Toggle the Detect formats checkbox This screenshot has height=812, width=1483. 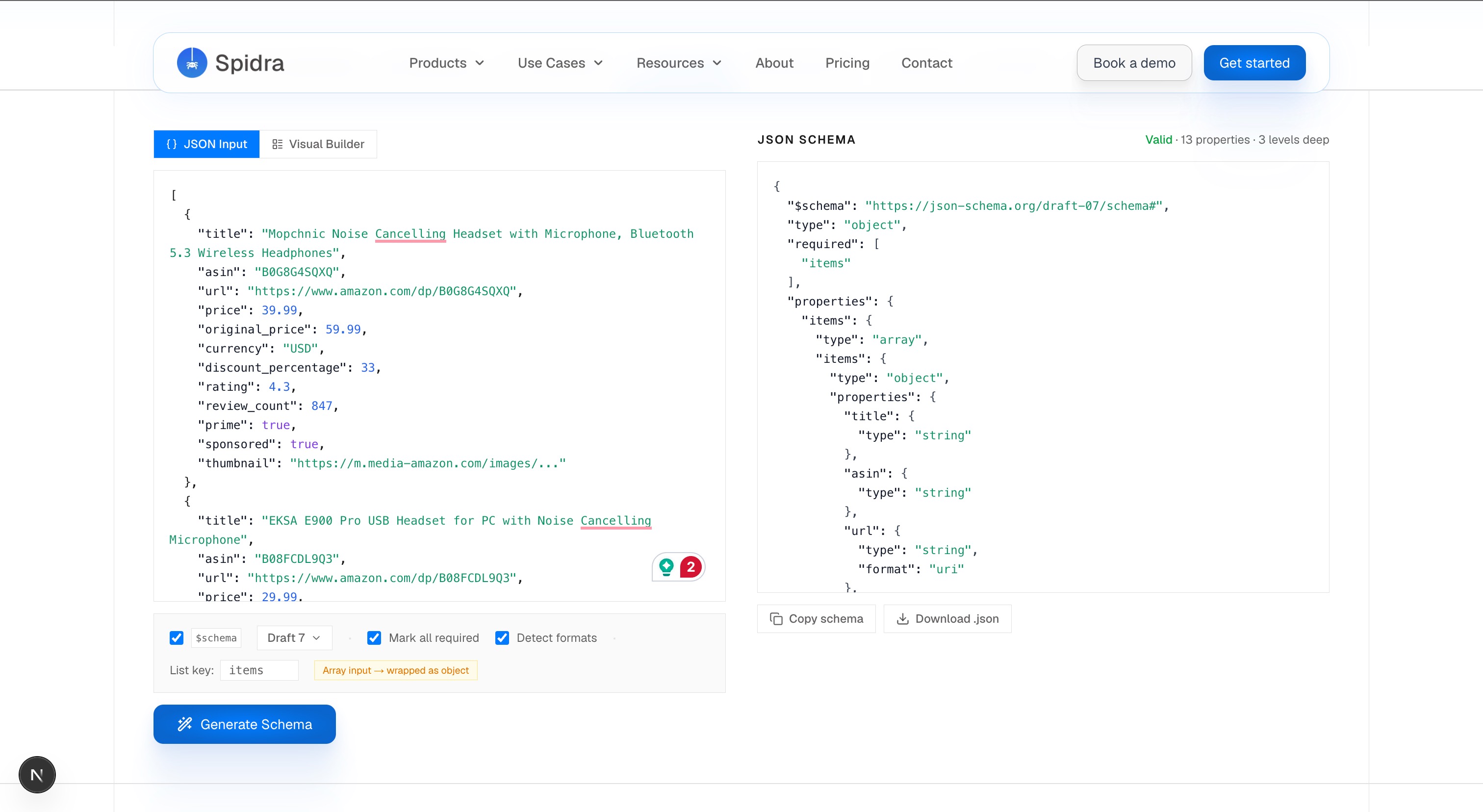(x=502, y=637)
